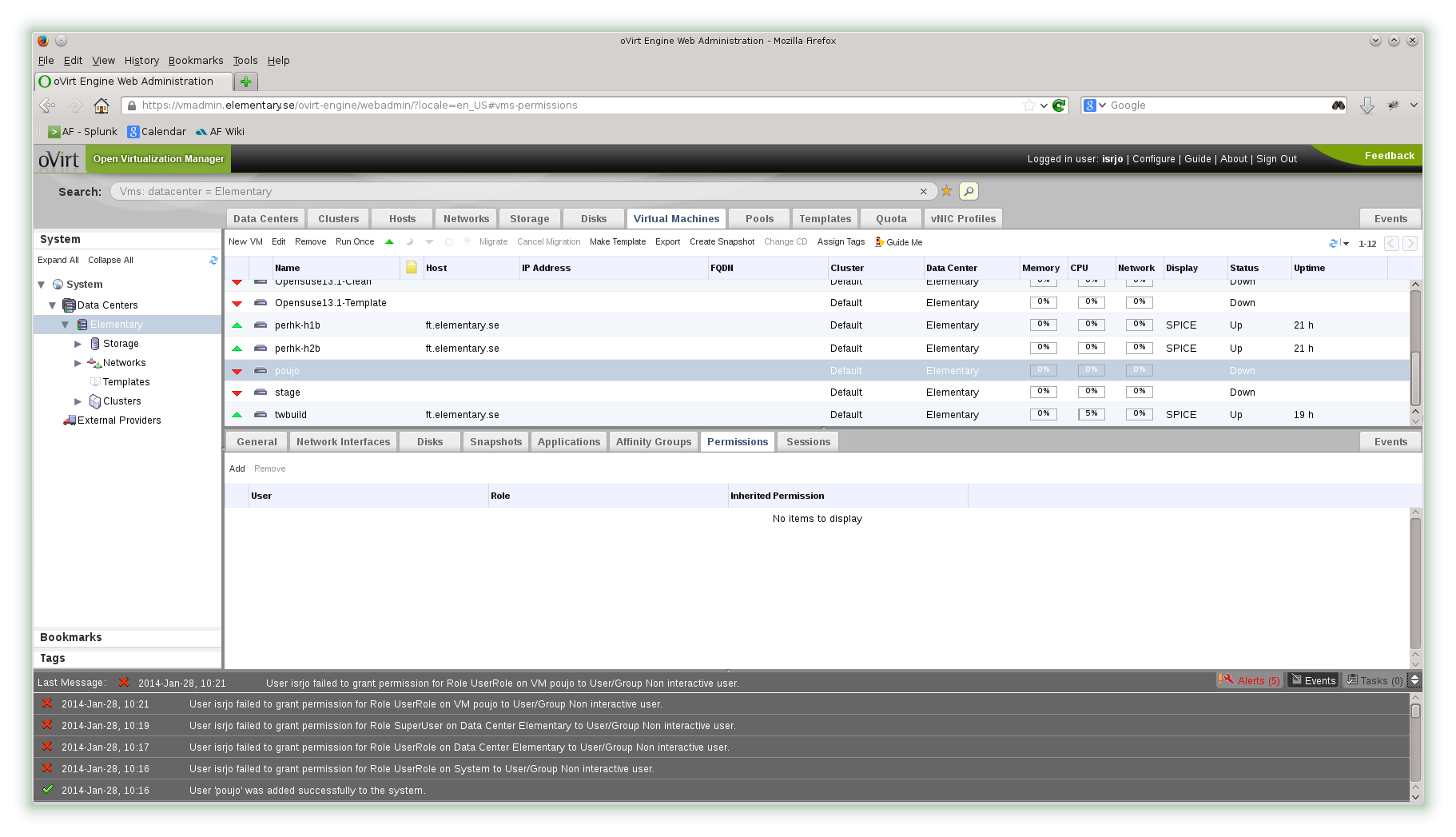Click the Firefox home icon
The width and height of the screenshot is (1456, 837).
point(101,106)
